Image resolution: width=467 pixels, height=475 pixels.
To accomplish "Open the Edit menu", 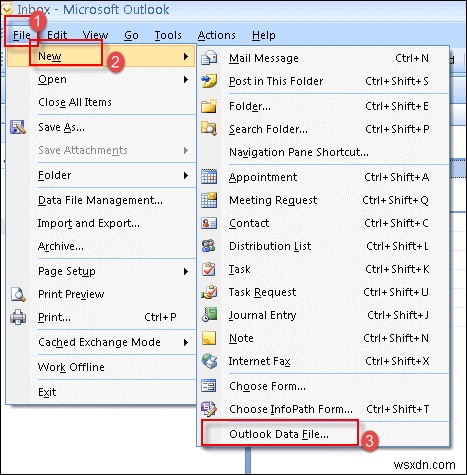I will 57,35.
